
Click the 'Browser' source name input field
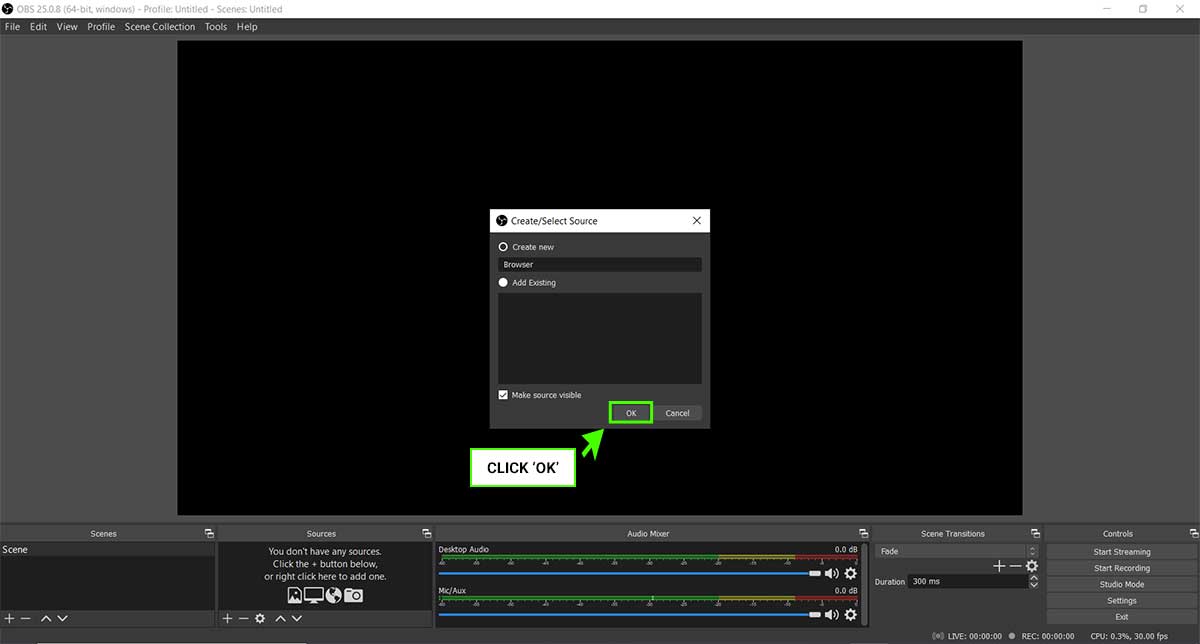(600, 265)
